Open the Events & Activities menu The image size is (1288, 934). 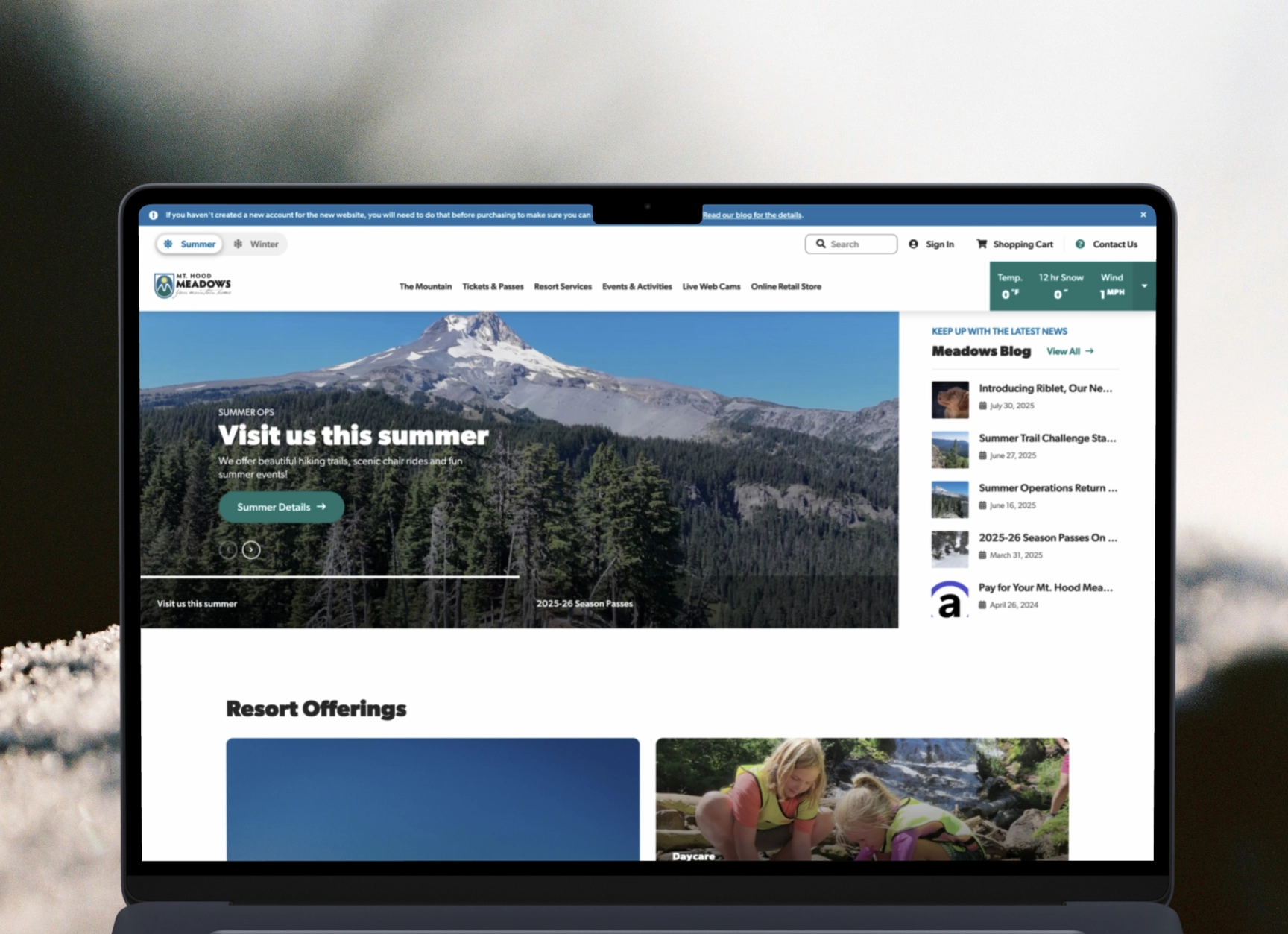637,286
